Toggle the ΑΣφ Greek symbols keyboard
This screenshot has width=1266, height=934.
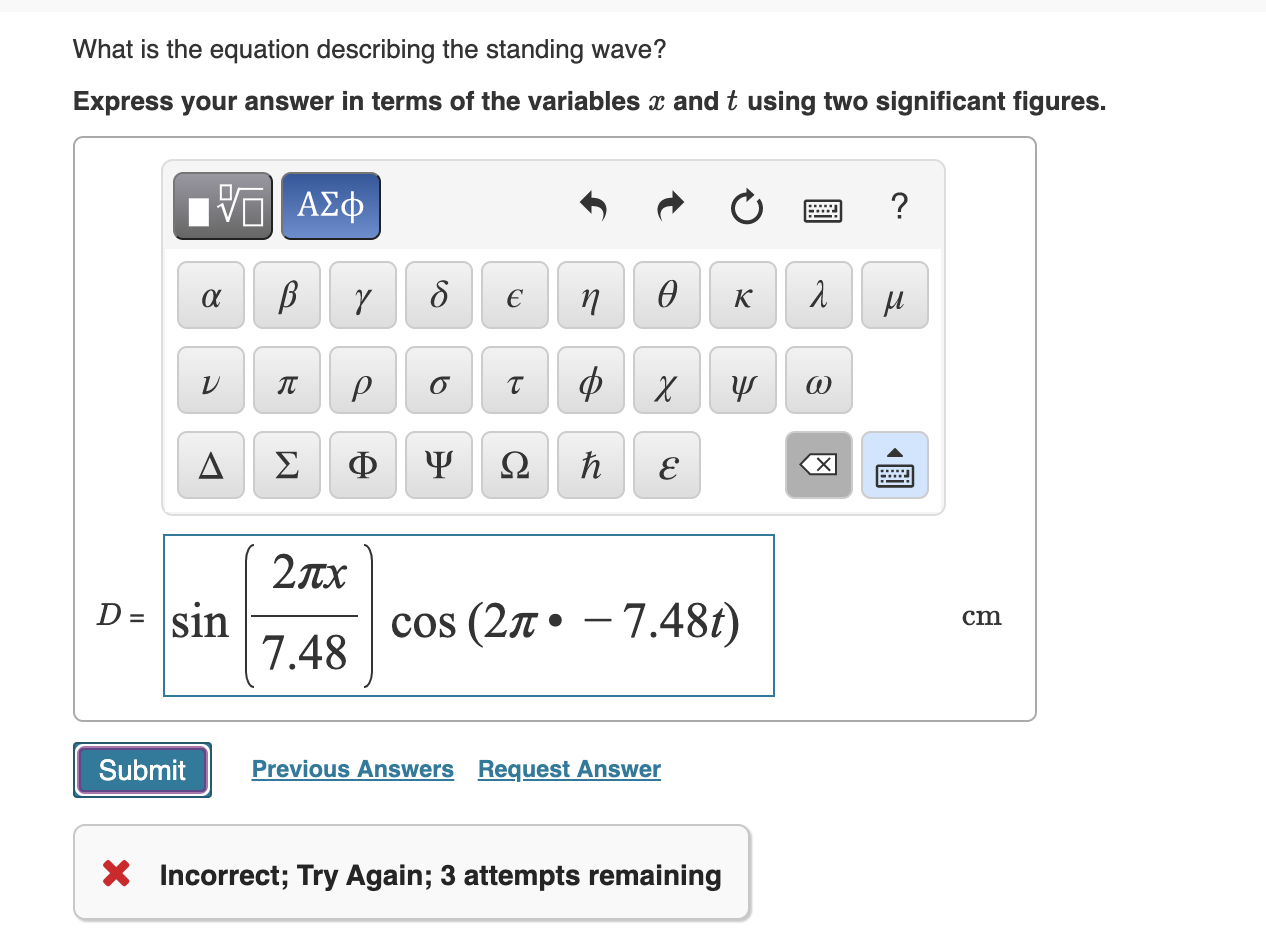point(330,205)
